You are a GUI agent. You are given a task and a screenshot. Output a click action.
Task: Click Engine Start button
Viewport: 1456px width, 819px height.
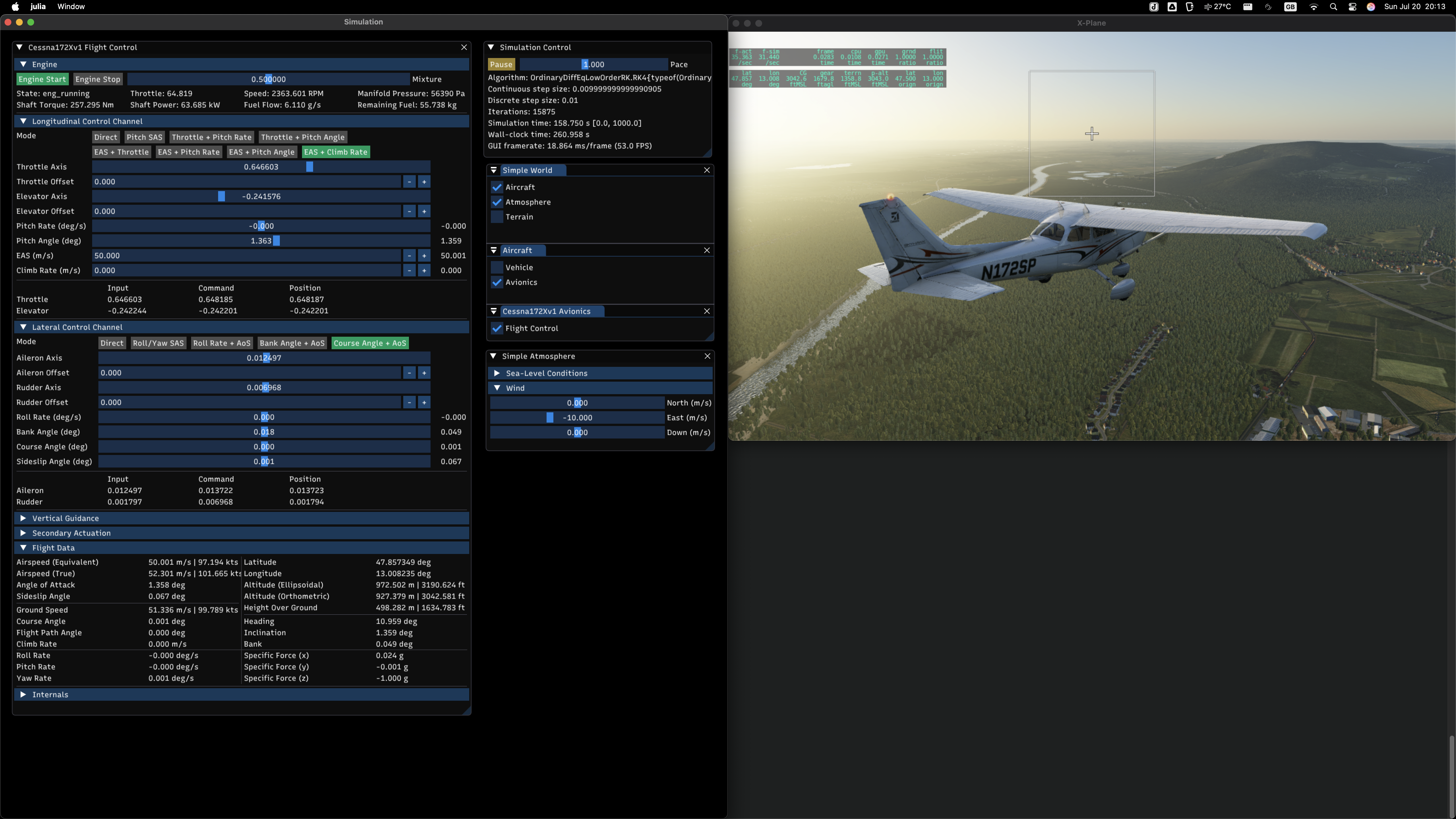[x=42, y=79]
